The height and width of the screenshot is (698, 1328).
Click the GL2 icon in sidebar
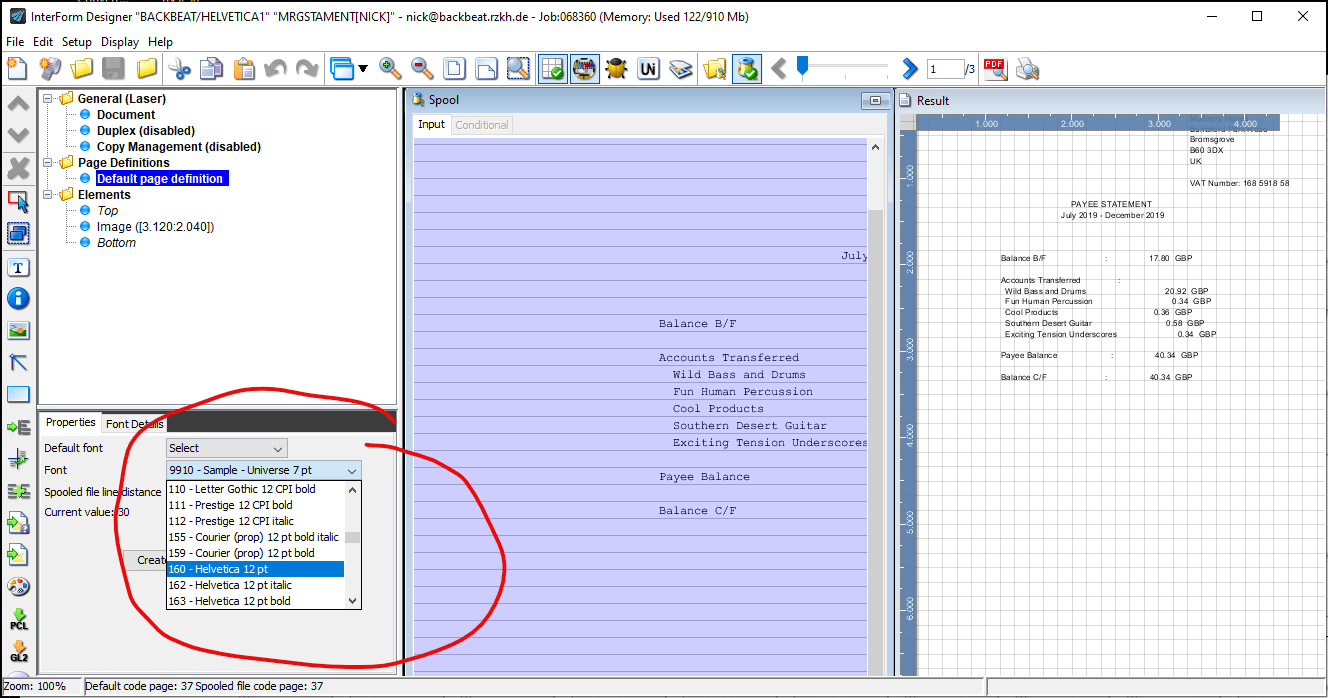[x=18, y=651]
